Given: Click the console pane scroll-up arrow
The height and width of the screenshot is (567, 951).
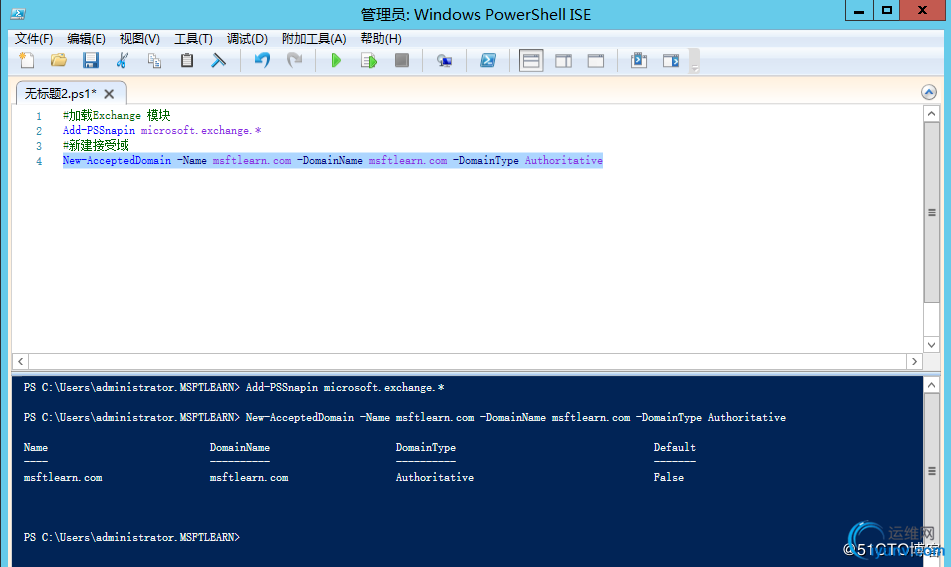Looking at the screenshot, I should [932, 385].
